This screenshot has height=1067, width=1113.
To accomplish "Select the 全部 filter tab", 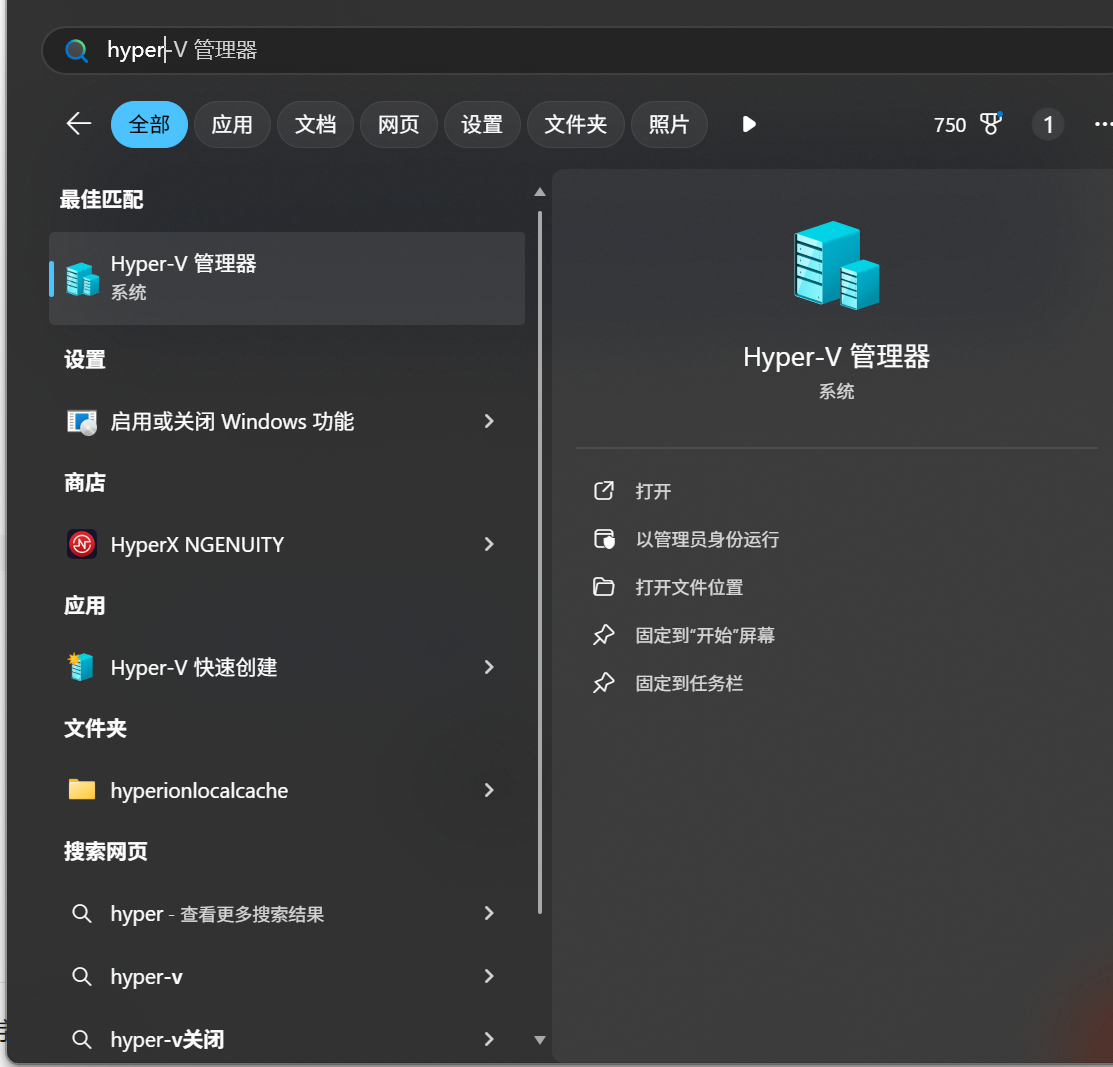I will pos(149,125).
